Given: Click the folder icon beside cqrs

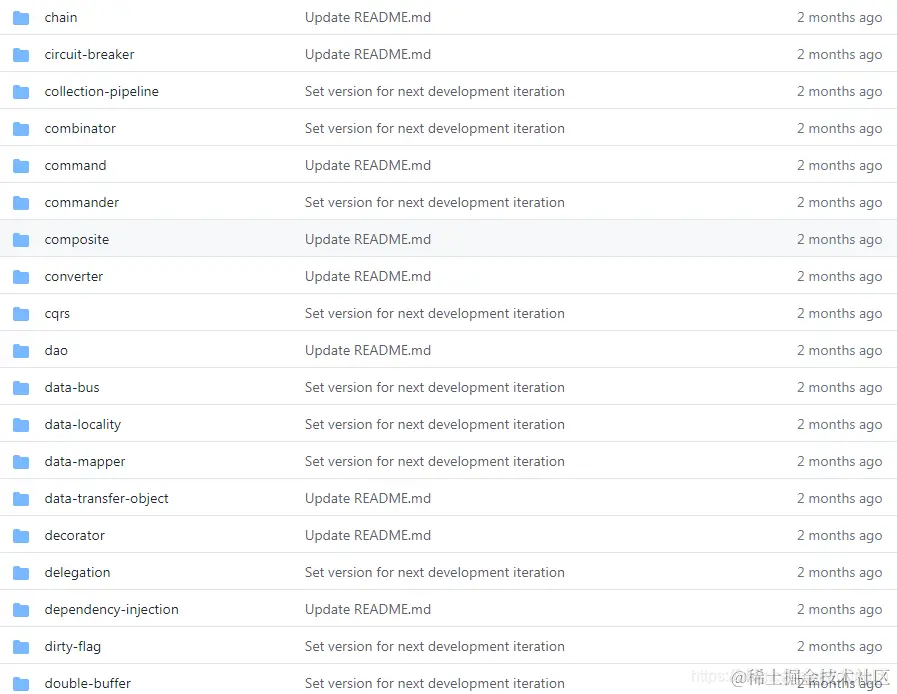Looking at the screenshot, I should (x=21, y=314).
